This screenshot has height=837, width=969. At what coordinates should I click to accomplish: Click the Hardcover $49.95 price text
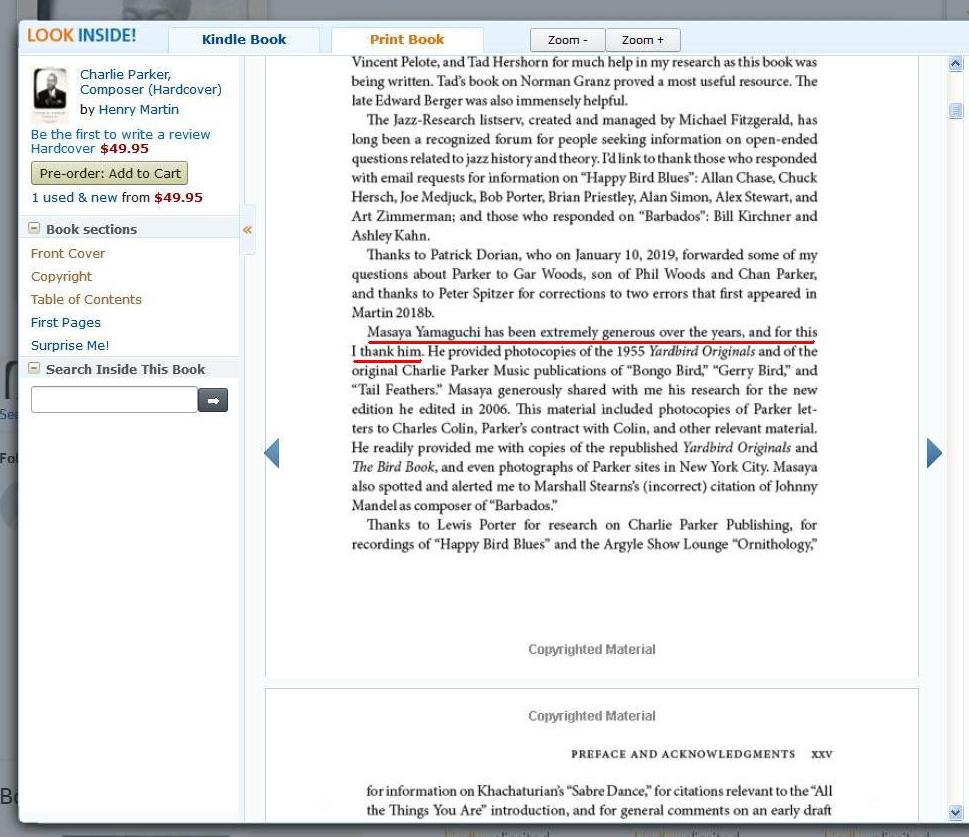tap(90, 148)
